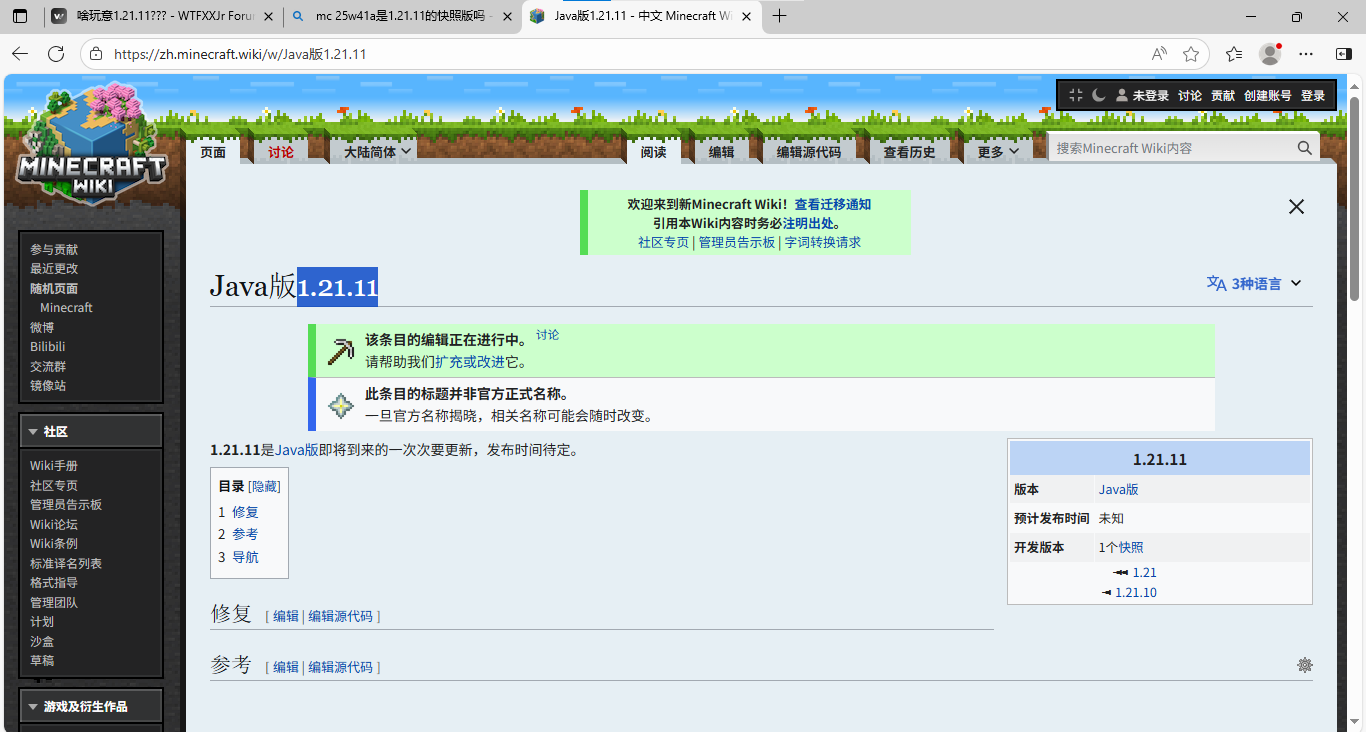Click the 搜索Minecraft Wiki内容 search field
Image resolution: width=1366 pixels, height=732 pixels.
click(1170, 148)
